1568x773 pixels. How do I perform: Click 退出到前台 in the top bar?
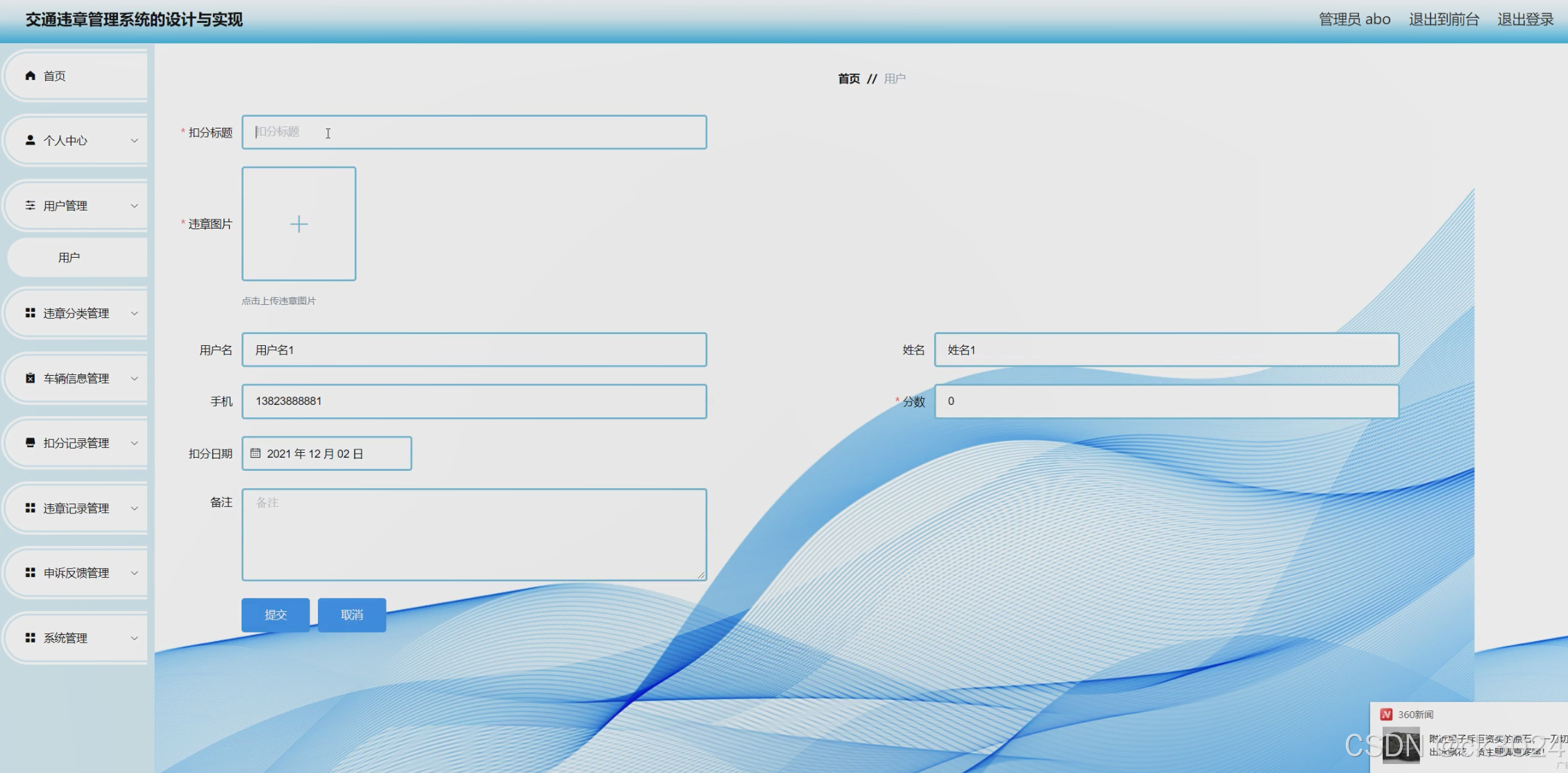(1444, 19)
